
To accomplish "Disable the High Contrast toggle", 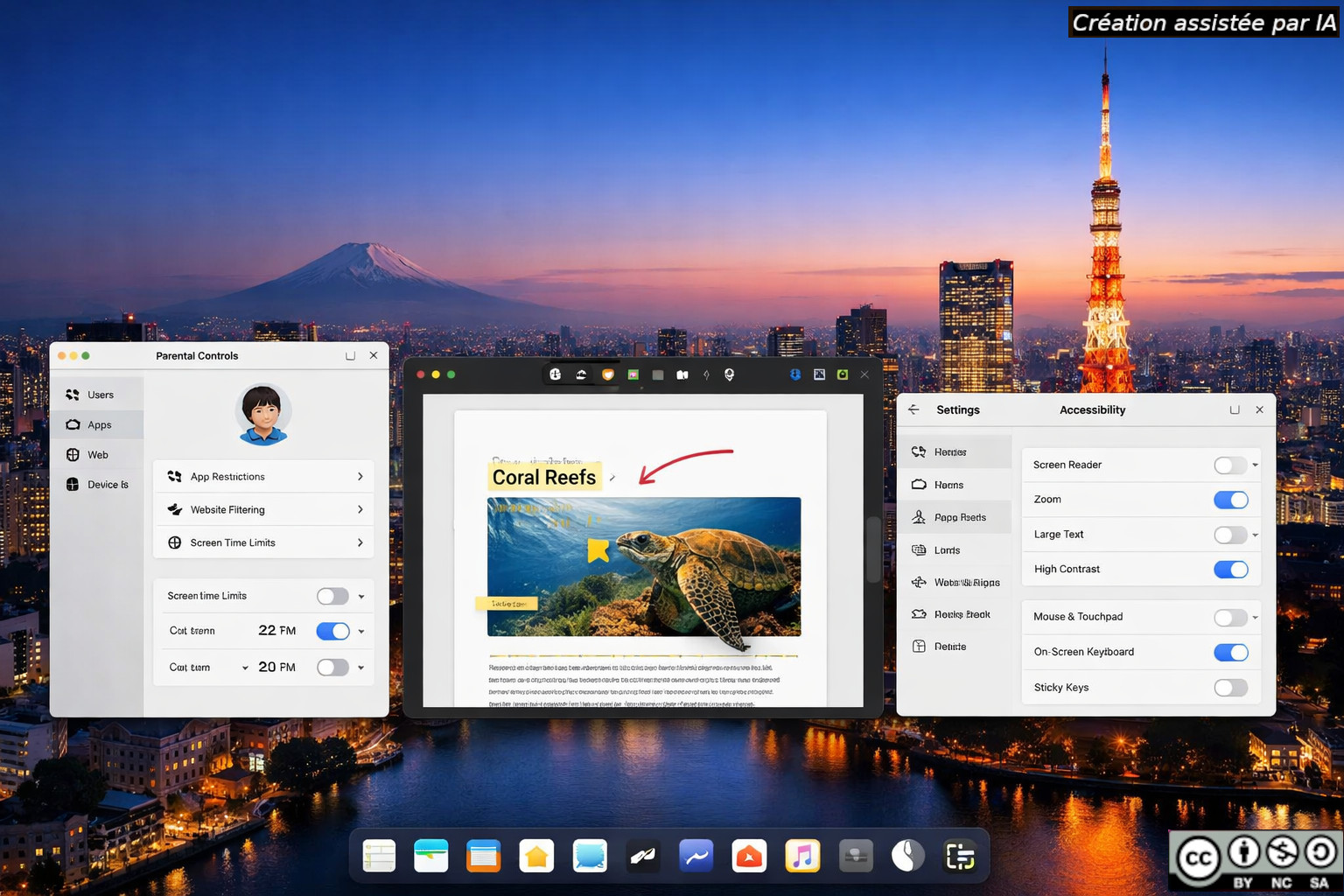I will [1230, 570].
